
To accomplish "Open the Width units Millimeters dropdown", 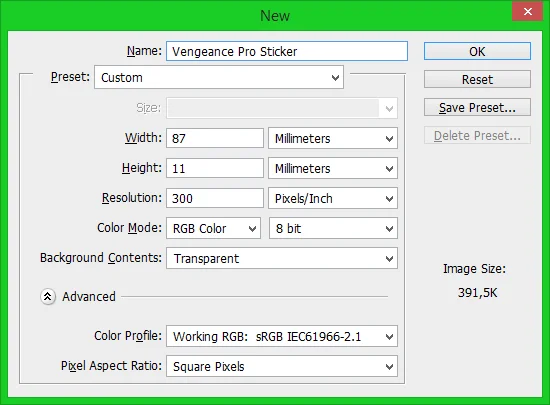I will 333,139.
